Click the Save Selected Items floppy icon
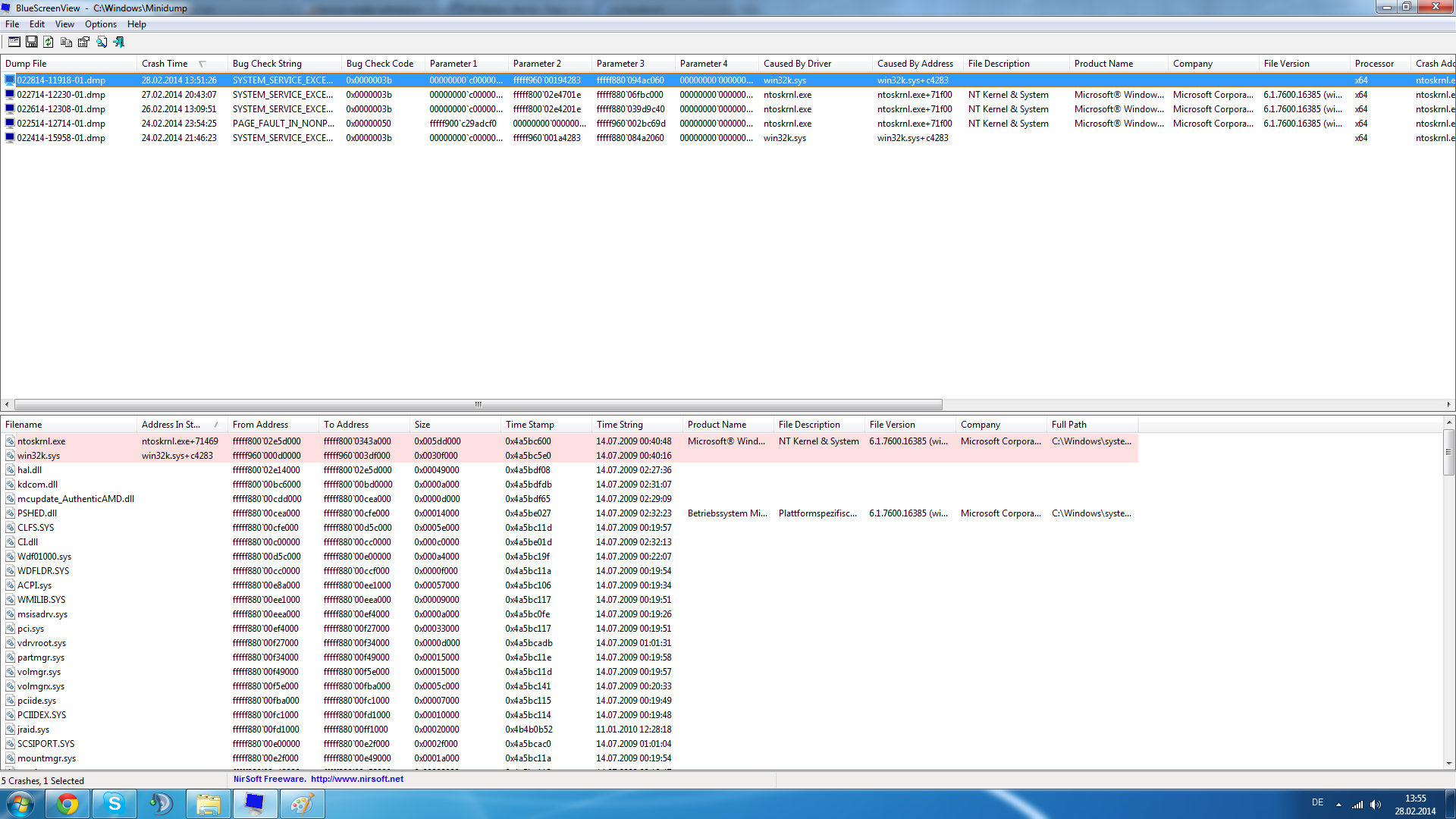The image size is (1456, 819). tap(31, 42)
